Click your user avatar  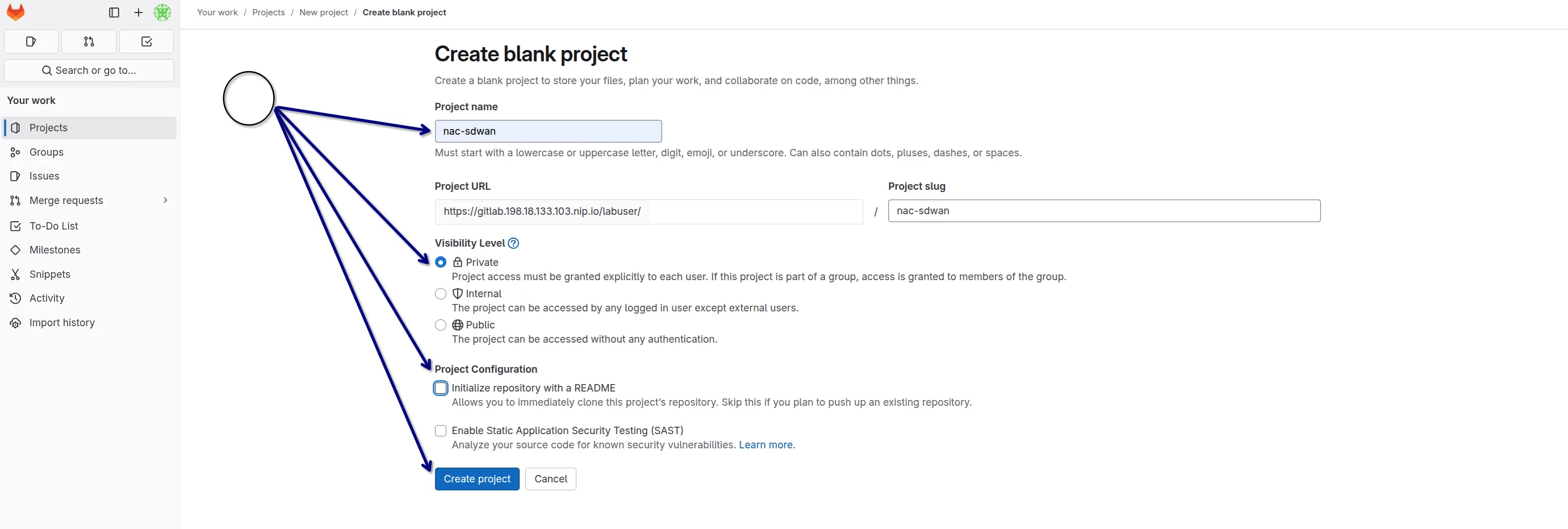pos(162,12)
